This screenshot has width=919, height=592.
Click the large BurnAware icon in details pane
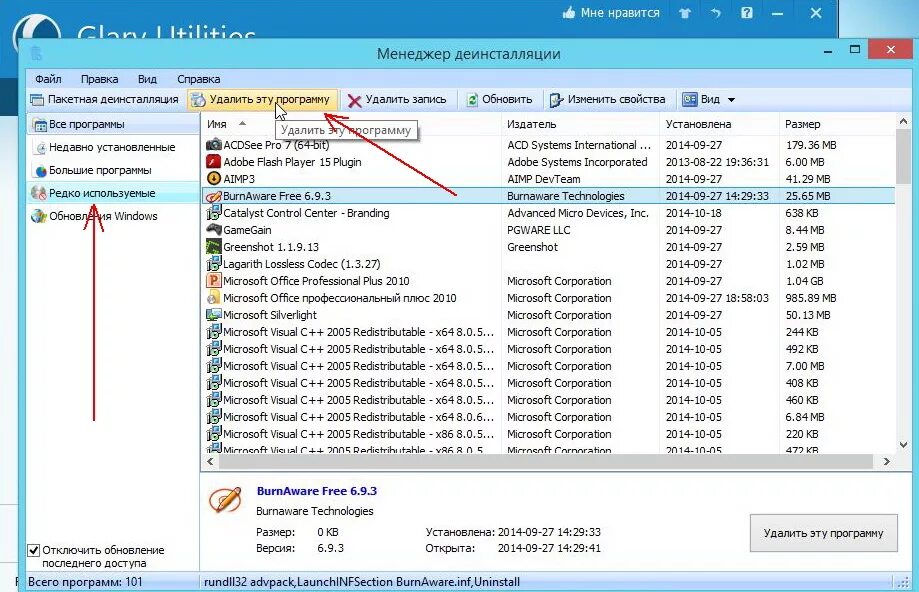coord(226,499)
